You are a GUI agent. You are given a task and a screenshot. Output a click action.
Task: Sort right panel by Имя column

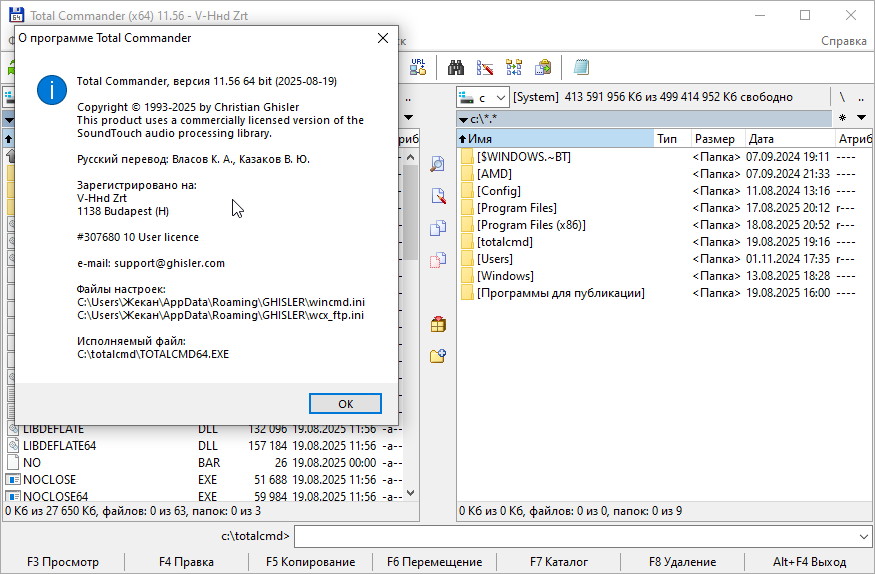click(555, 138)
